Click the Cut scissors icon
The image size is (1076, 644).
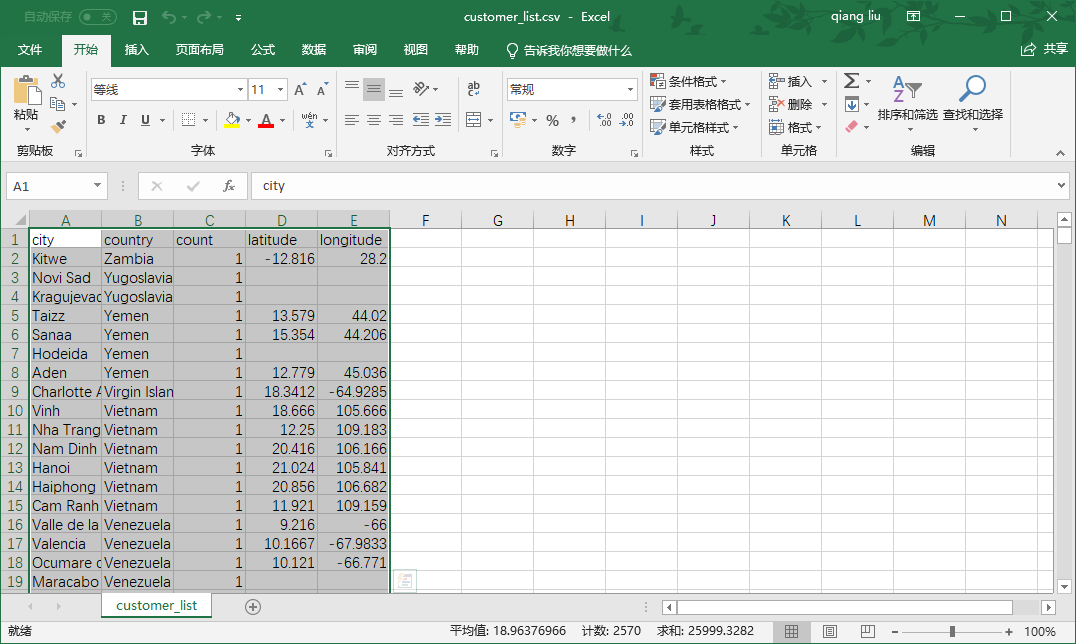pyautogui.click(x=58, y=81)
